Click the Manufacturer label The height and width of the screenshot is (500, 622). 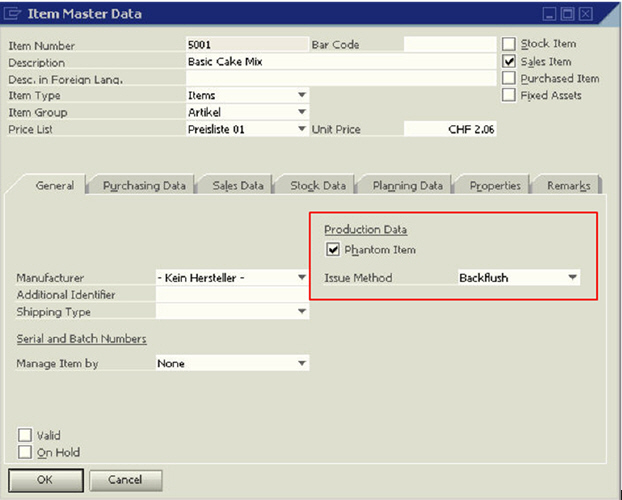point(50,278)
